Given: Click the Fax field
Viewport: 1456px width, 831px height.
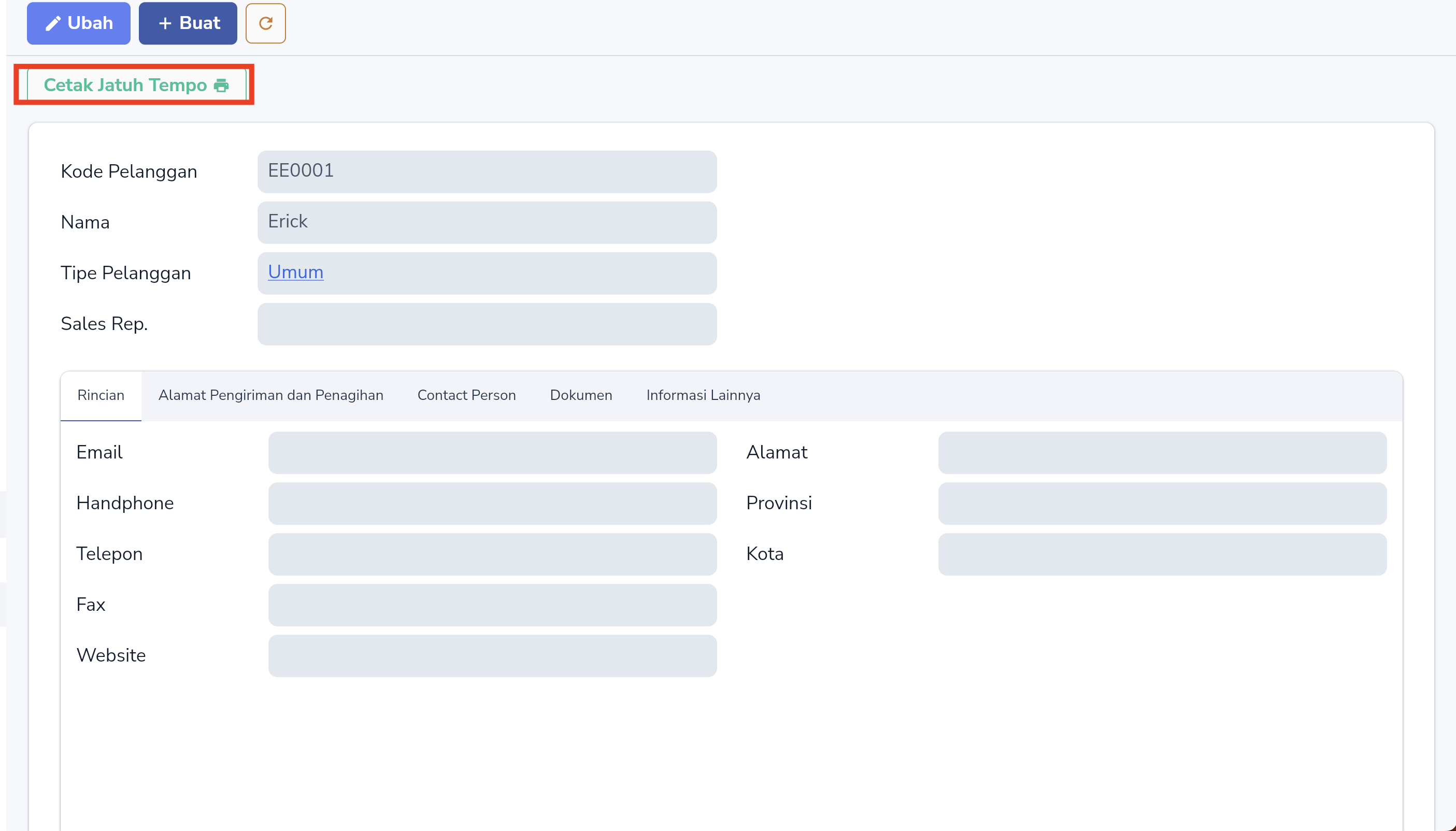Looking at the screenshot, I should coord(493,605).
